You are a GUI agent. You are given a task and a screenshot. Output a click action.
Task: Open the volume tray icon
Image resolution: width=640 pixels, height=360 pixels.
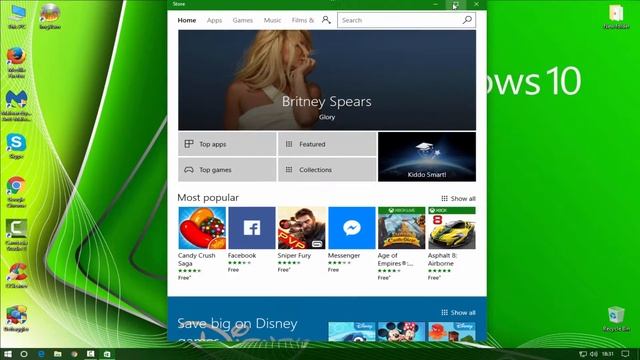click(x=594, y=354)
